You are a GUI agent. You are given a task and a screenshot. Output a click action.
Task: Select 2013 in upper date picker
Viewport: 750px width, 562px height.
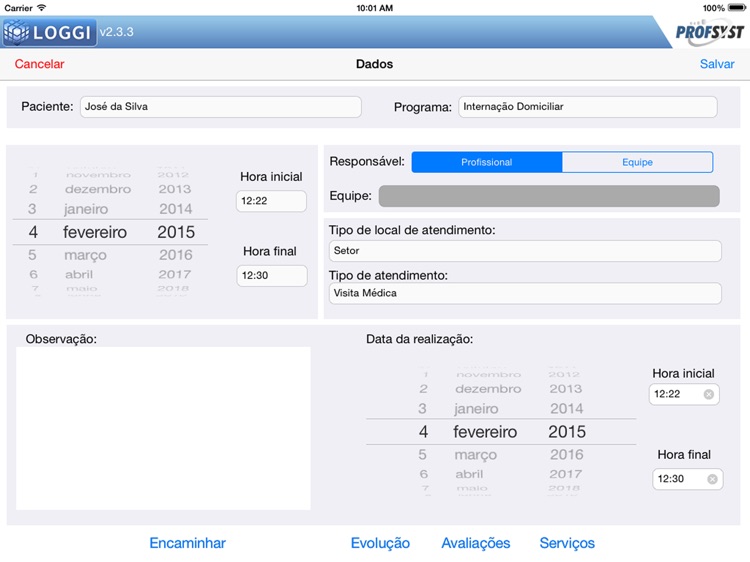(175, 189)
